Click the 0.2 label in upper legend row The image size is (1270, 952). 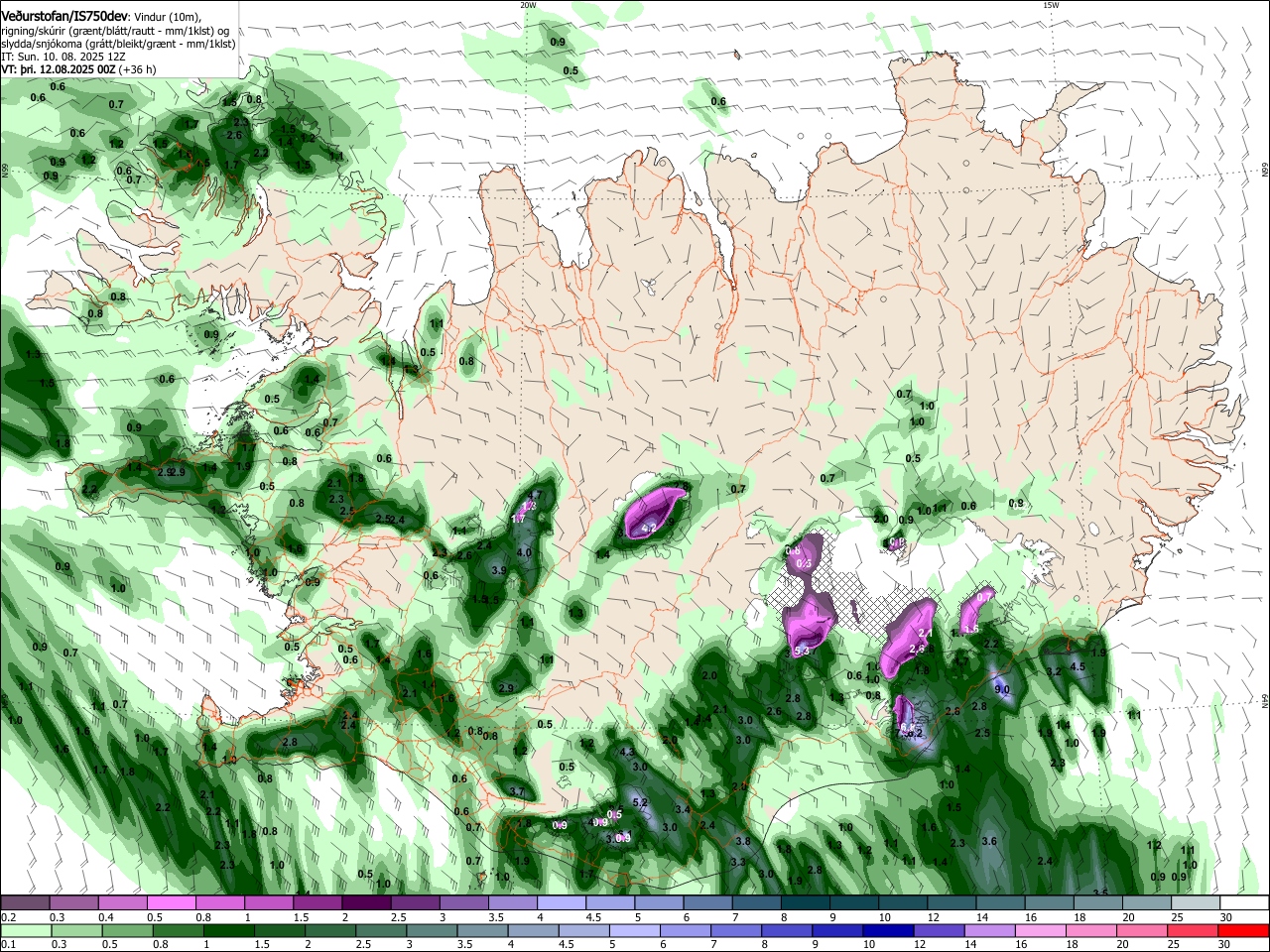[8, 917]
